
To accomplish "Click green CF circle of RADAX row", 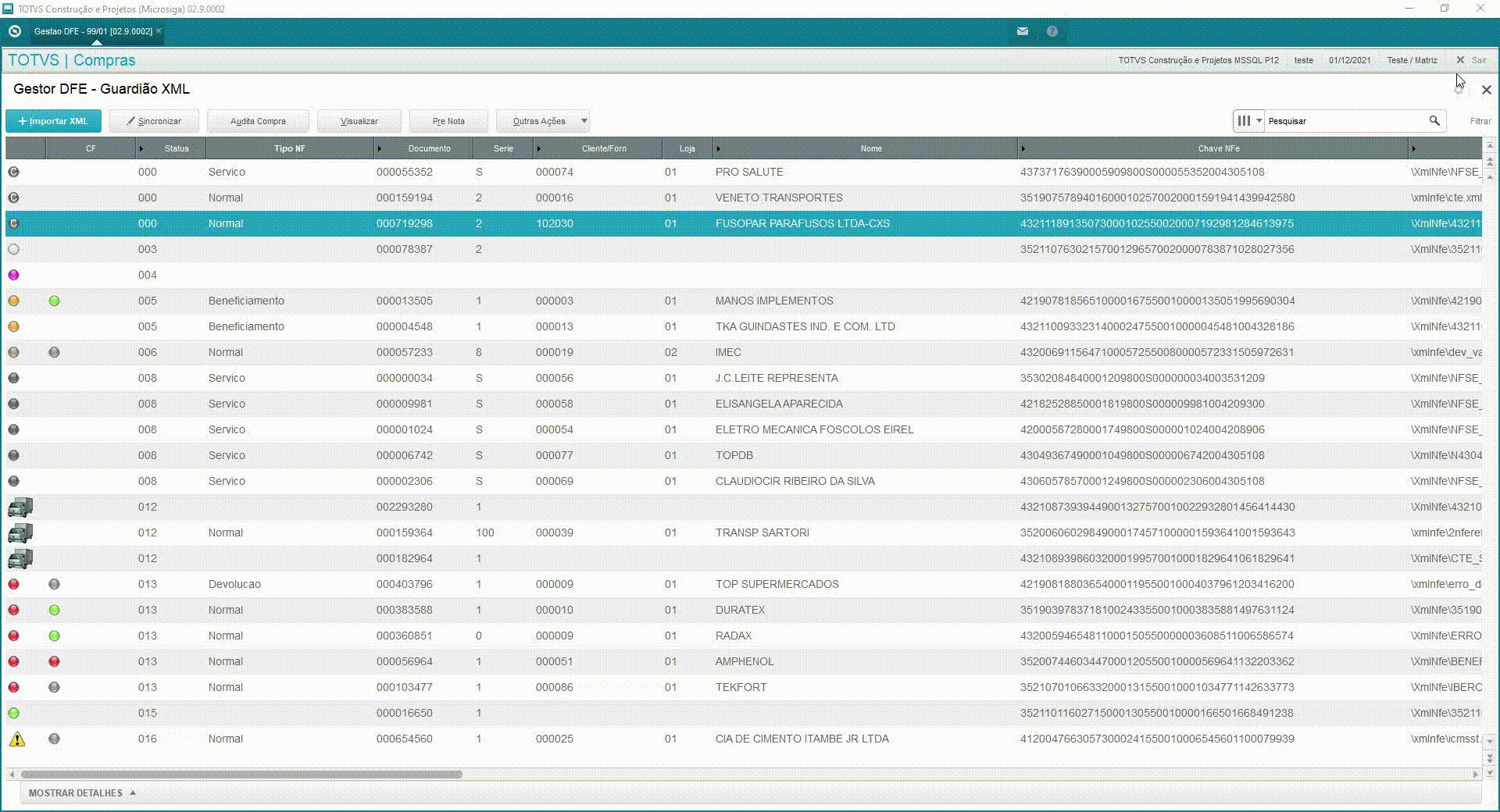I will tap(54, 636).
